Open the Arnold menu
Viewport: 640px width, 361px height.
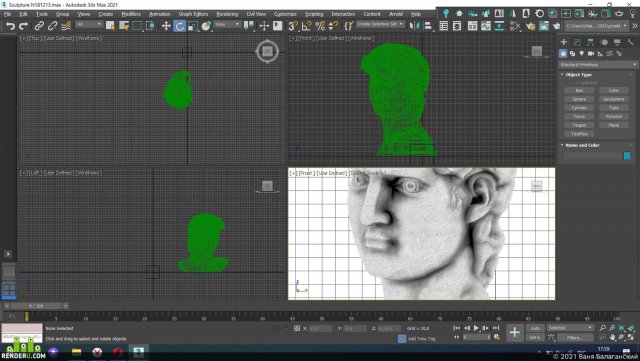(x=396, y=14)
